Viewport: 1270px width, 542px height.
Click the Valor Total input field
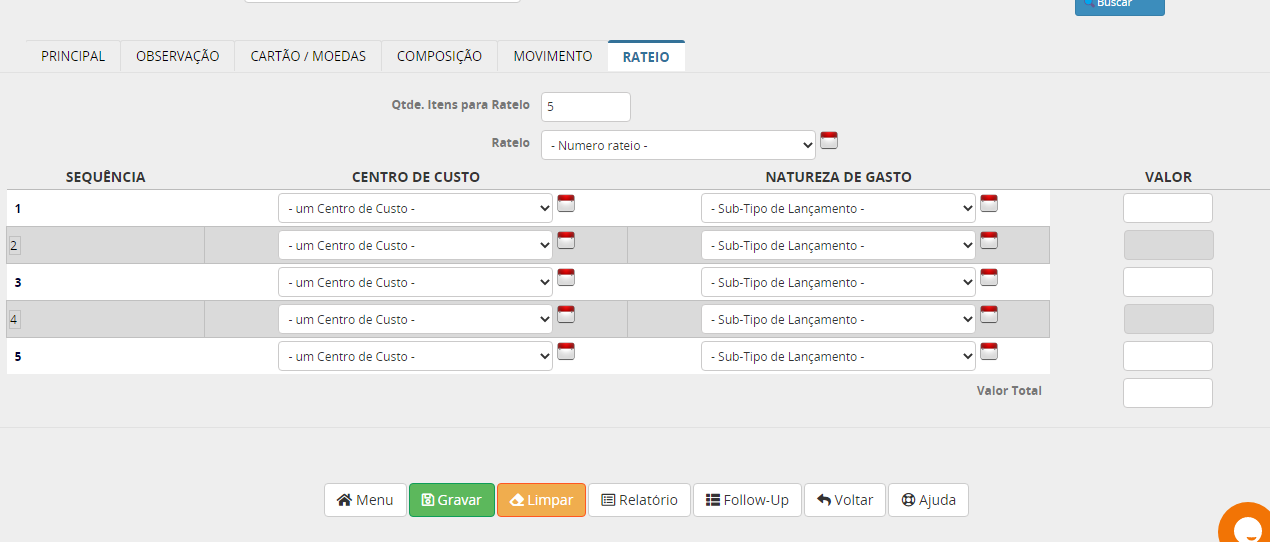(1167, 393)
